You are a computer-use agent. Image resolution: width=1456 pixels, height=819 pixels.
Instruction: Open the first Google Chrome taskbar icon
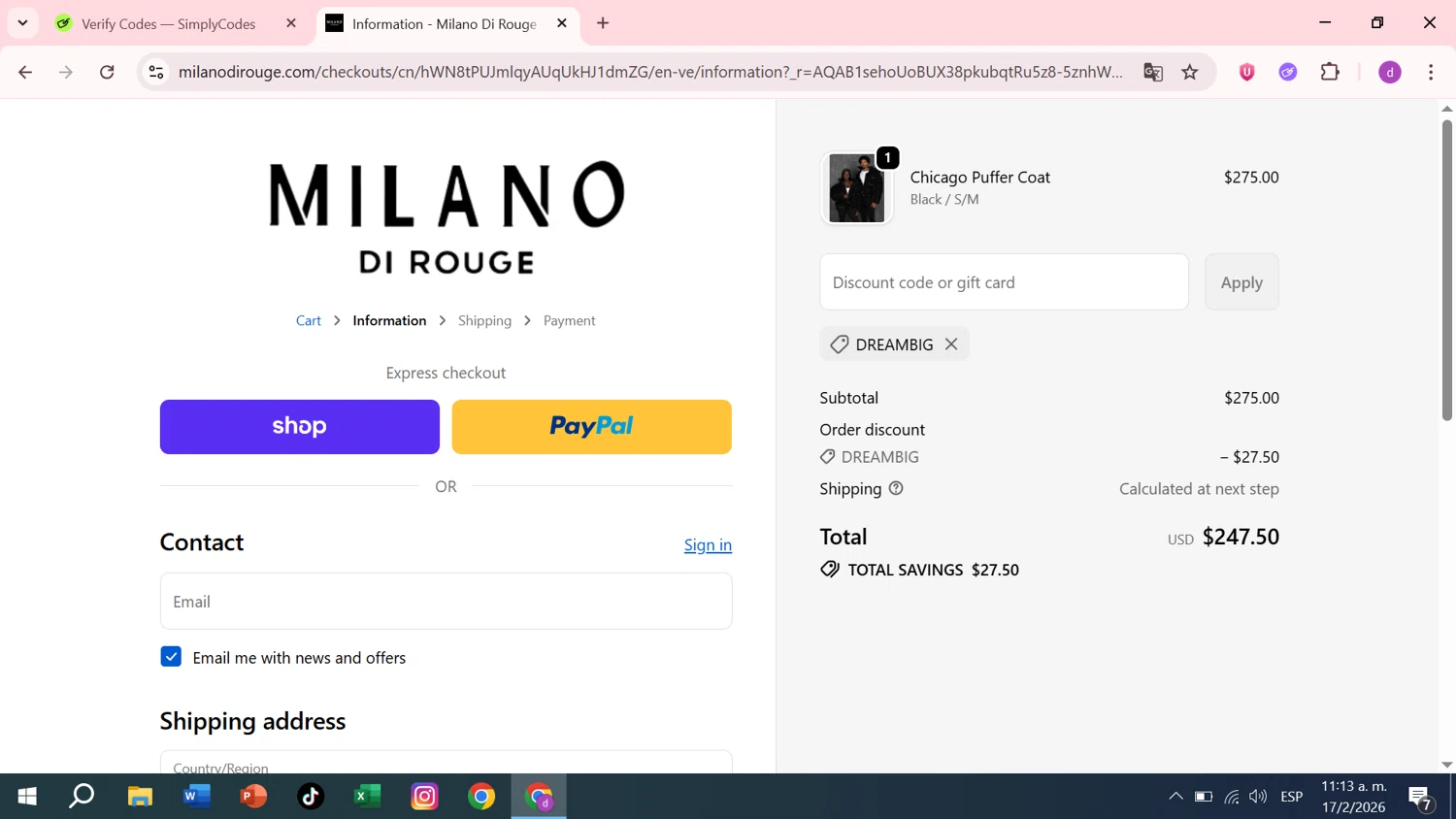click(x=481, y=797)
